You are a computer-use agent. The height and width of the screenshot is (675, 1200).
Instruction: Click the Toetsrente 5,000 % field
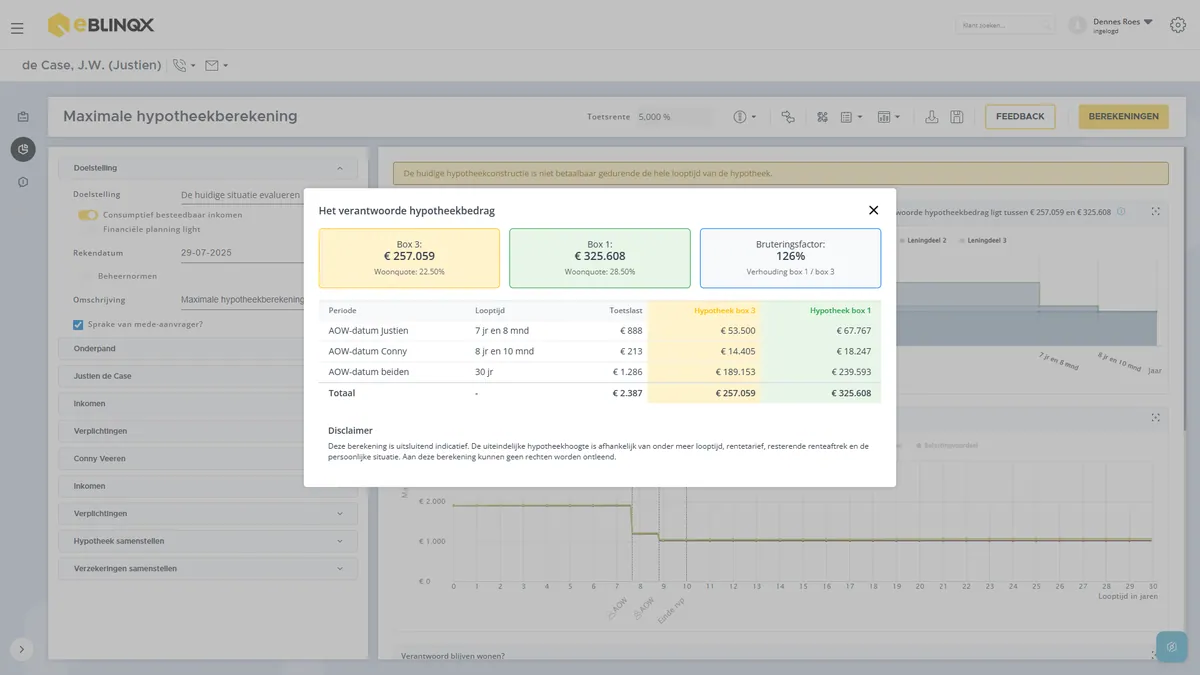[676, 117]
